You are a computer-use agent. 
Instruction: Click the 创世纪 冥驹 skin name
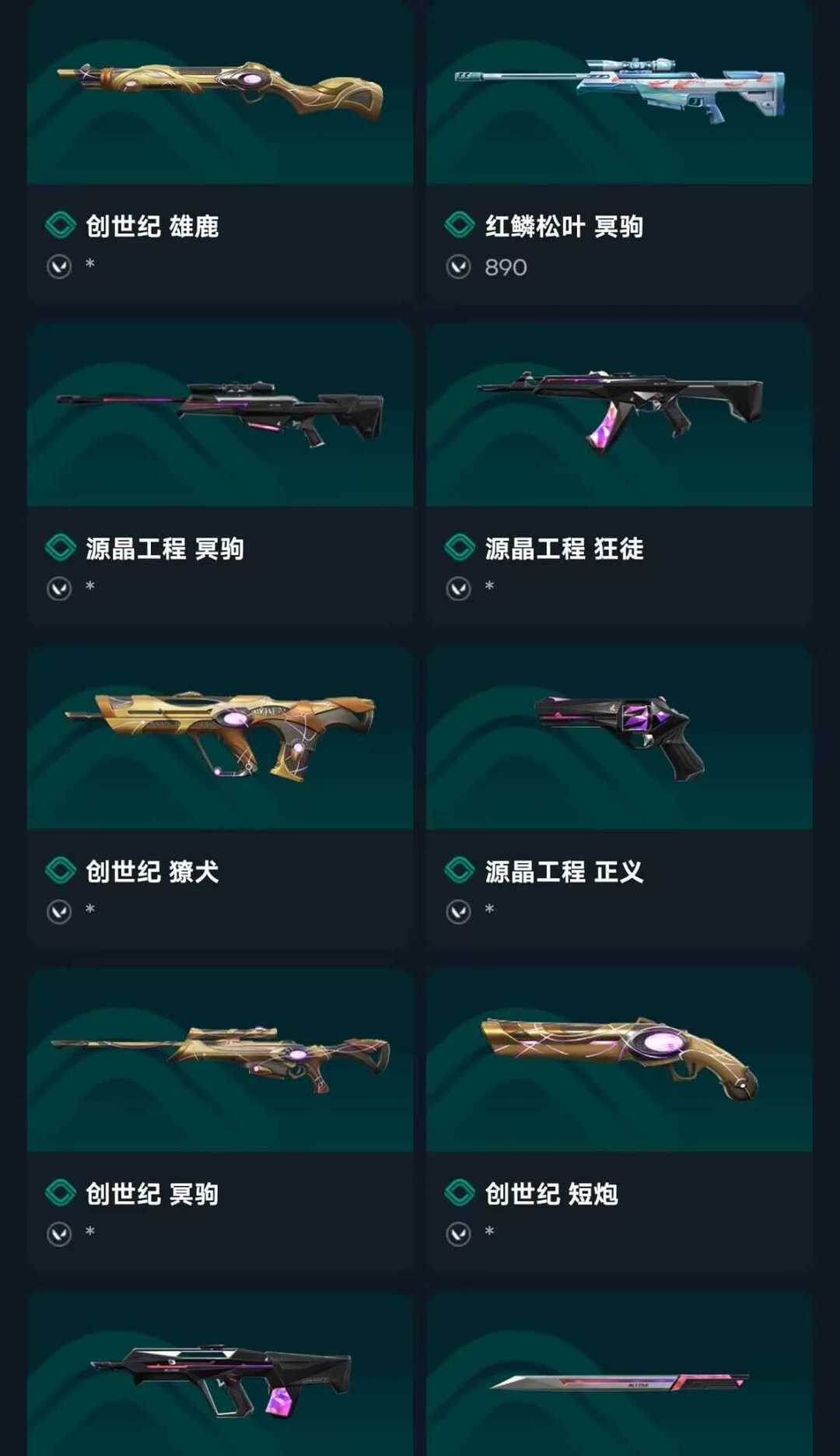[x=152, y=1194]
